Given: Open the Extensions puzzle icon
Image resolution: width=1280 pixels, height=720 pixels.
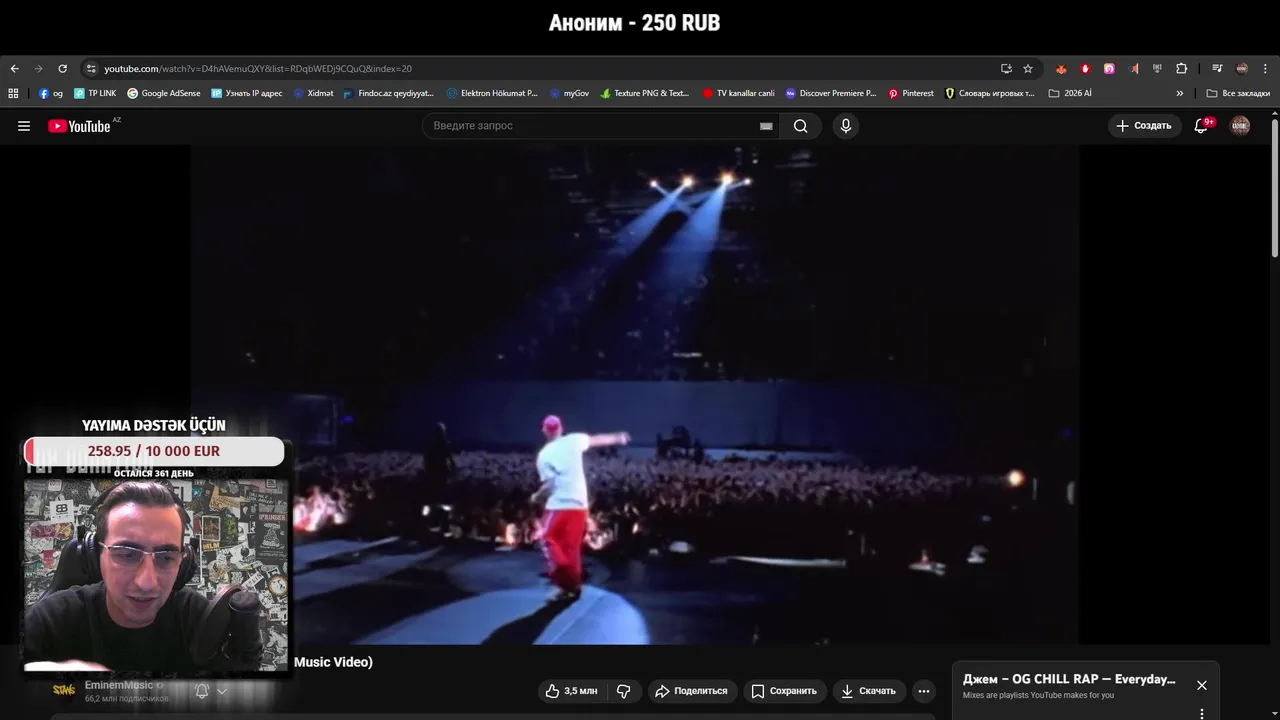Looking at the screenshot, I should (1181, 69).
